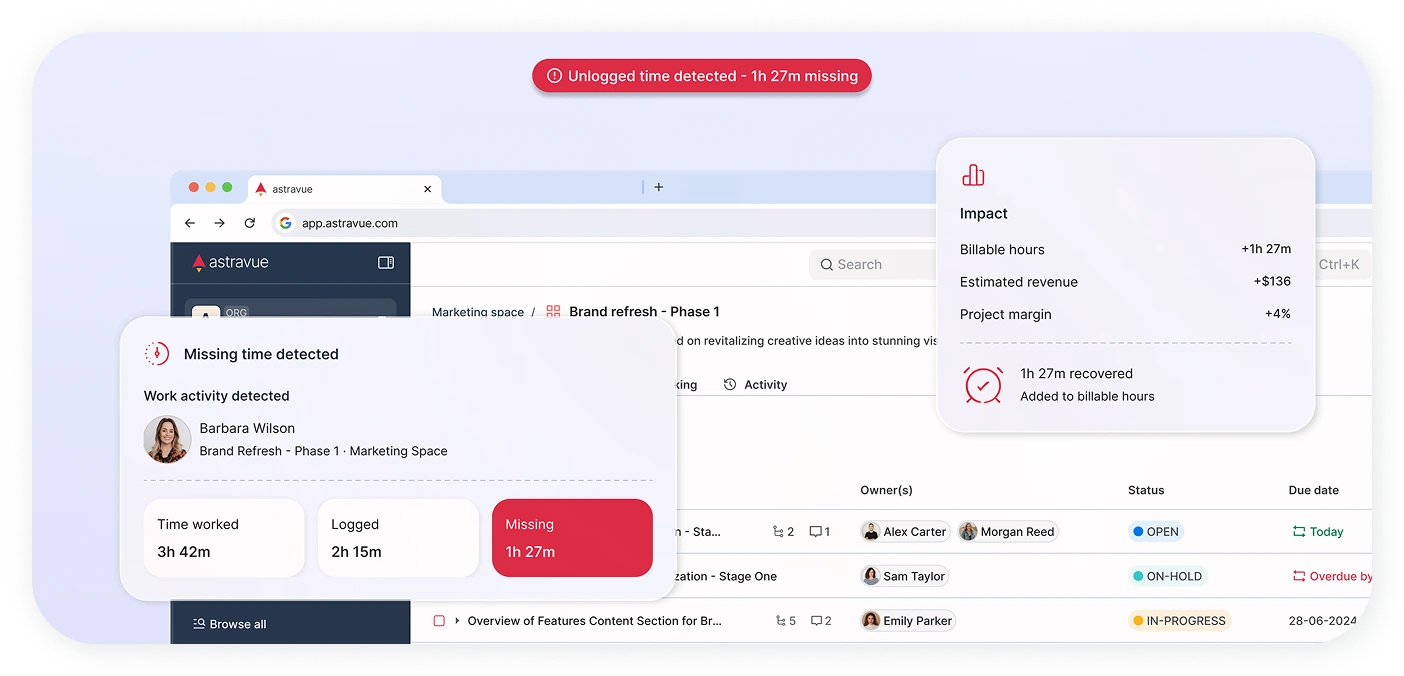Open the IN-PROGRESS status chip
This screenshot has width=1404, height=676.
(1179, 621)
